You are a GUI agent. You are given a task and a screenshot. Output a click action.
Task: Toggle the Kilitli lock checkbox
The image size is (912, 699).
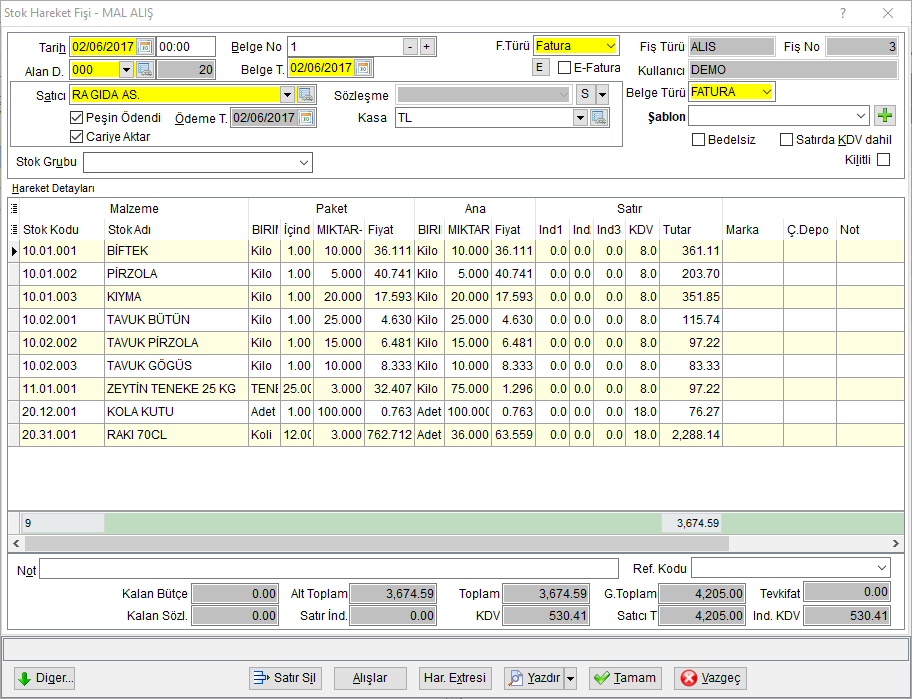point(884,159)
